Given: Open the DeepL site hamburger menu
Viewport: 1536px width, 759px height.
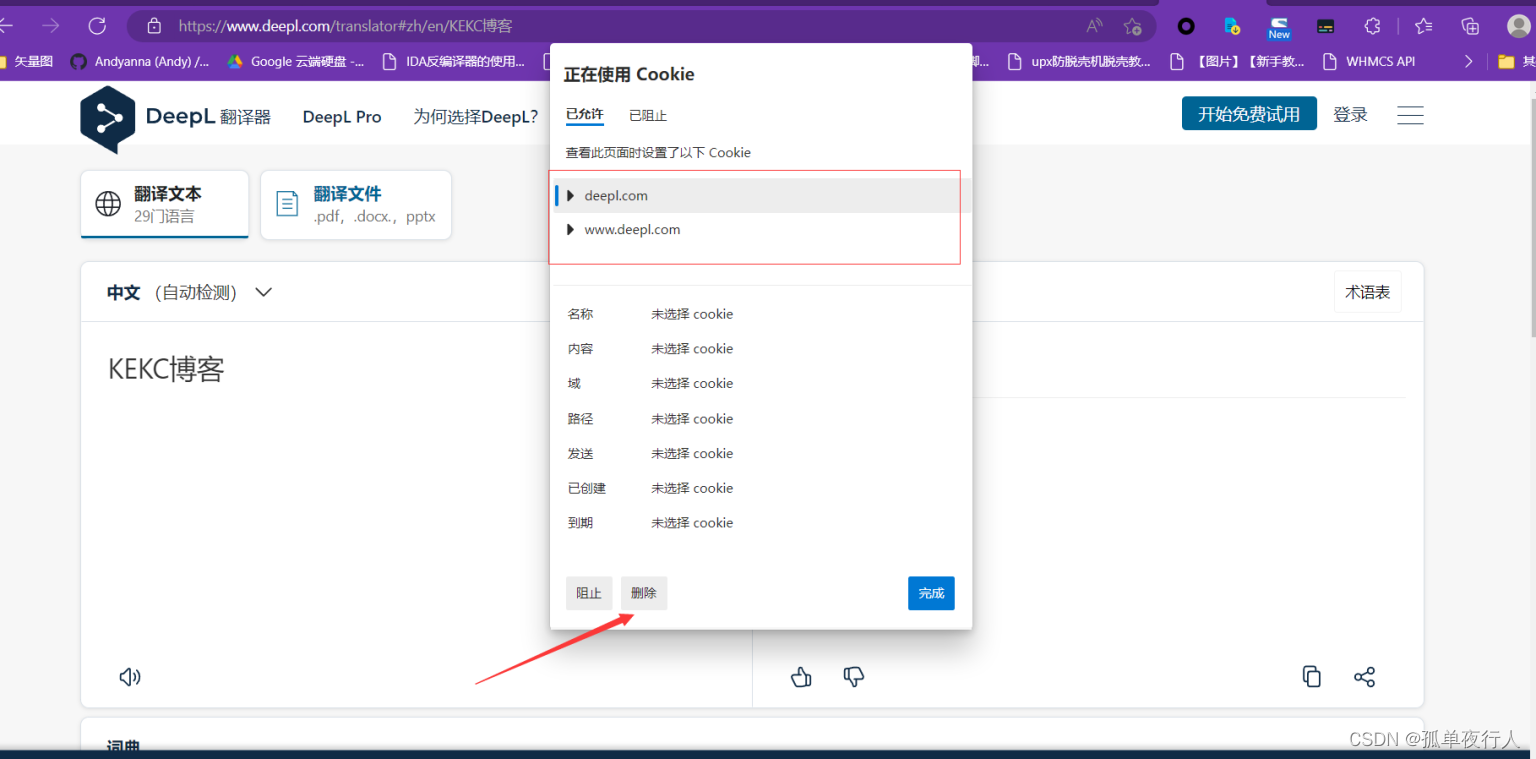Looking at the screenshot, I should point(1410,114).
